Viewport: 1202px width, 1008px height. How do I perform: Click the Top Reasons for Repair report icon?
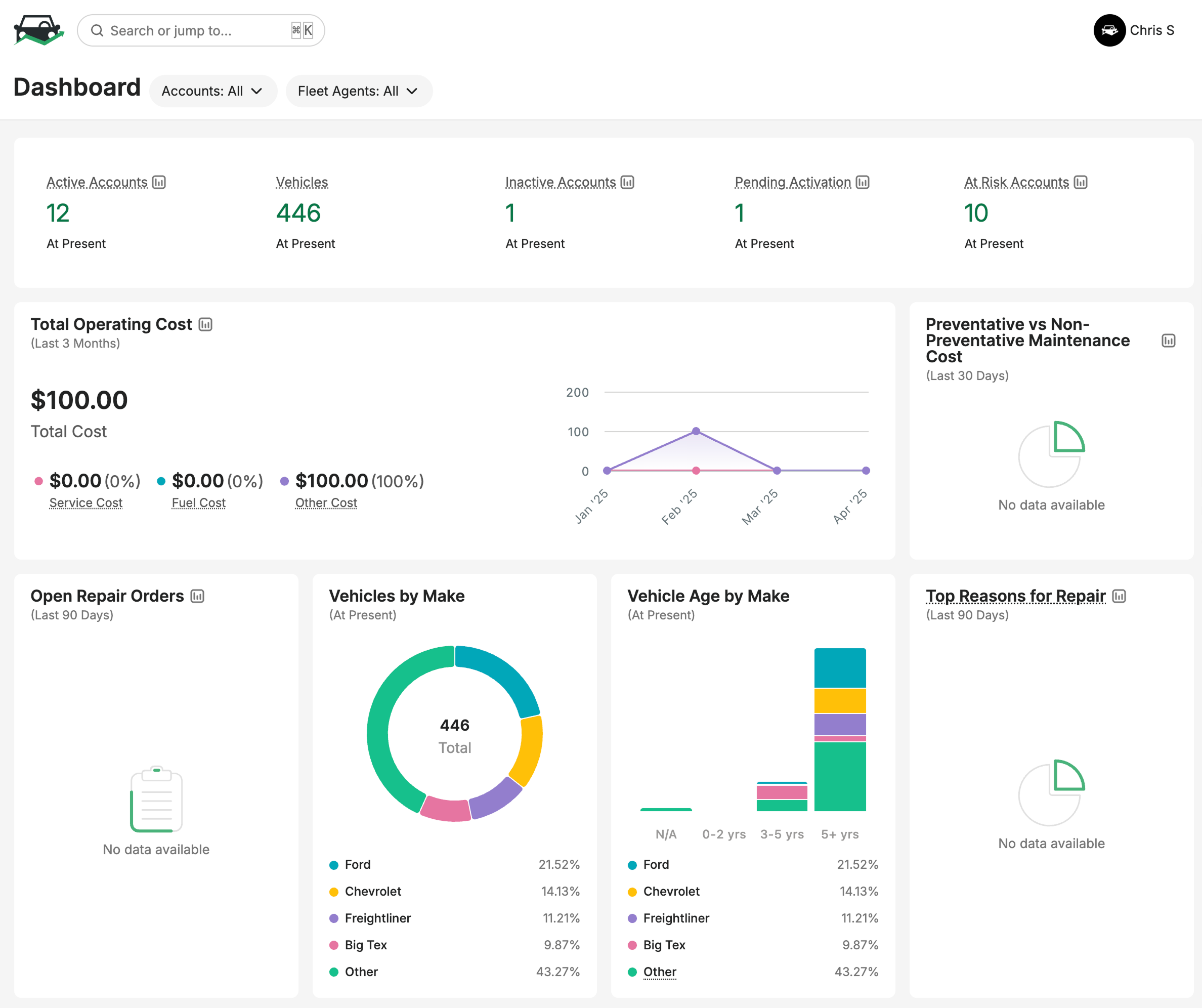pyautogui.click(x=1119, y=596)
